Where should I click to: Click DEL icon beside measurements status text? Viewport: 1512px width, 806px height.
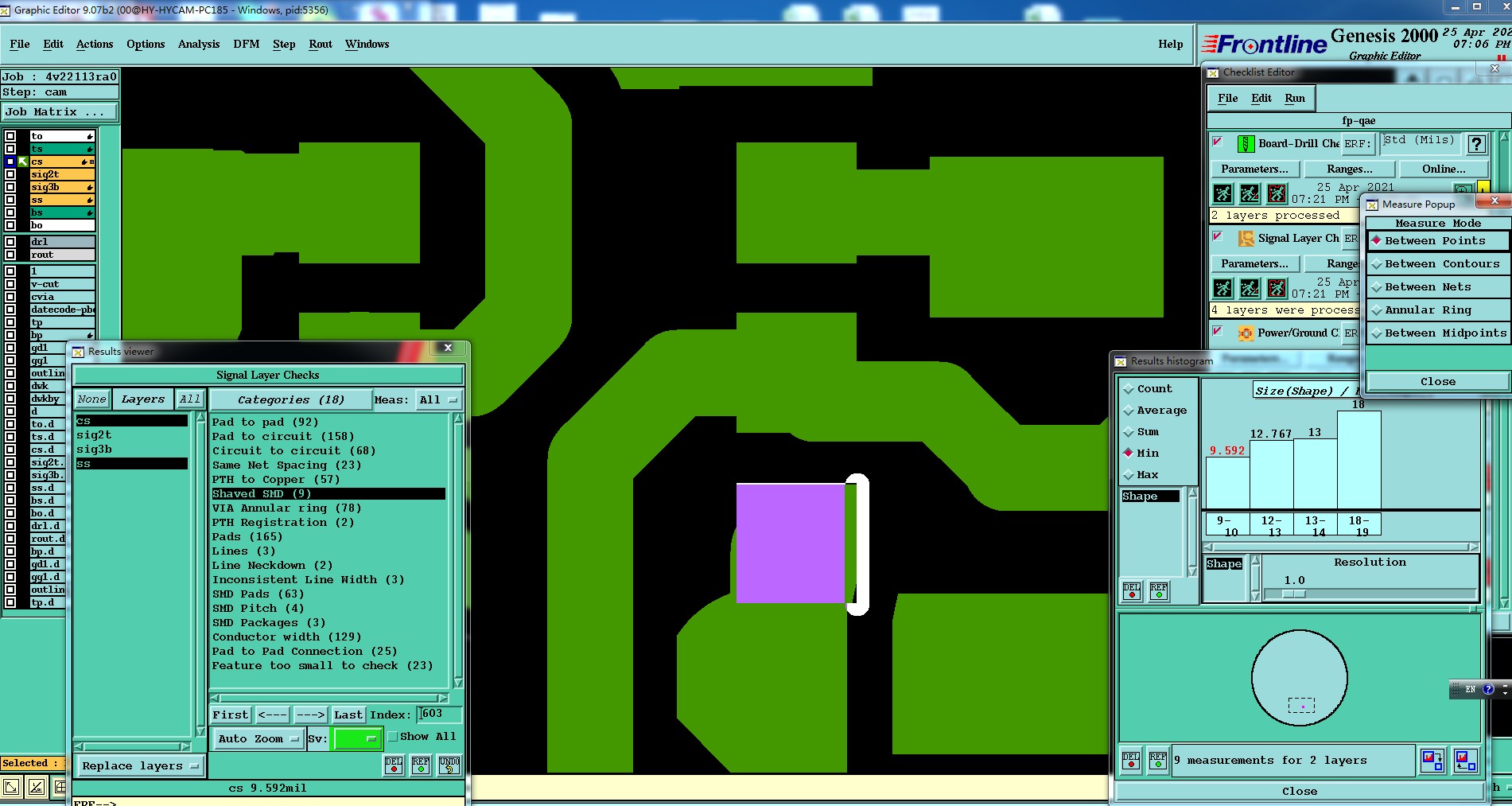tap(1131, 761)
